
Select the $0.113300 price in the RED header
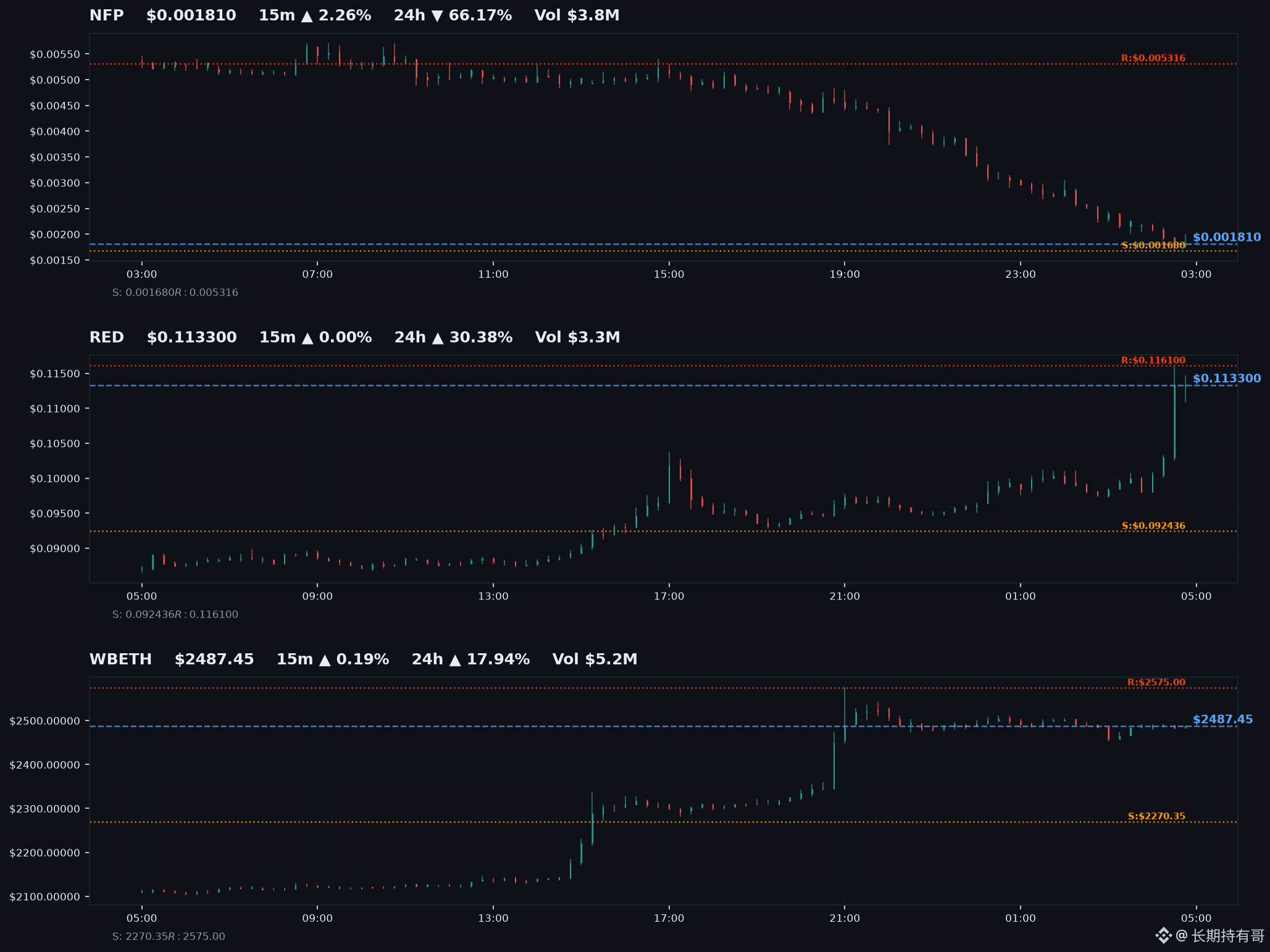click(x=191, y=338)
